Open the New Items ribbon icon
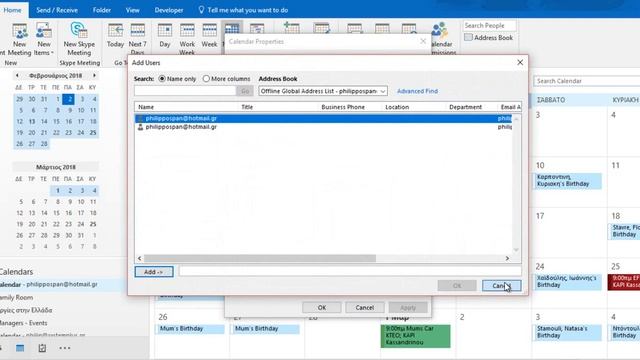Viewport: 640px width, 360px height. (x=44, y=40)
